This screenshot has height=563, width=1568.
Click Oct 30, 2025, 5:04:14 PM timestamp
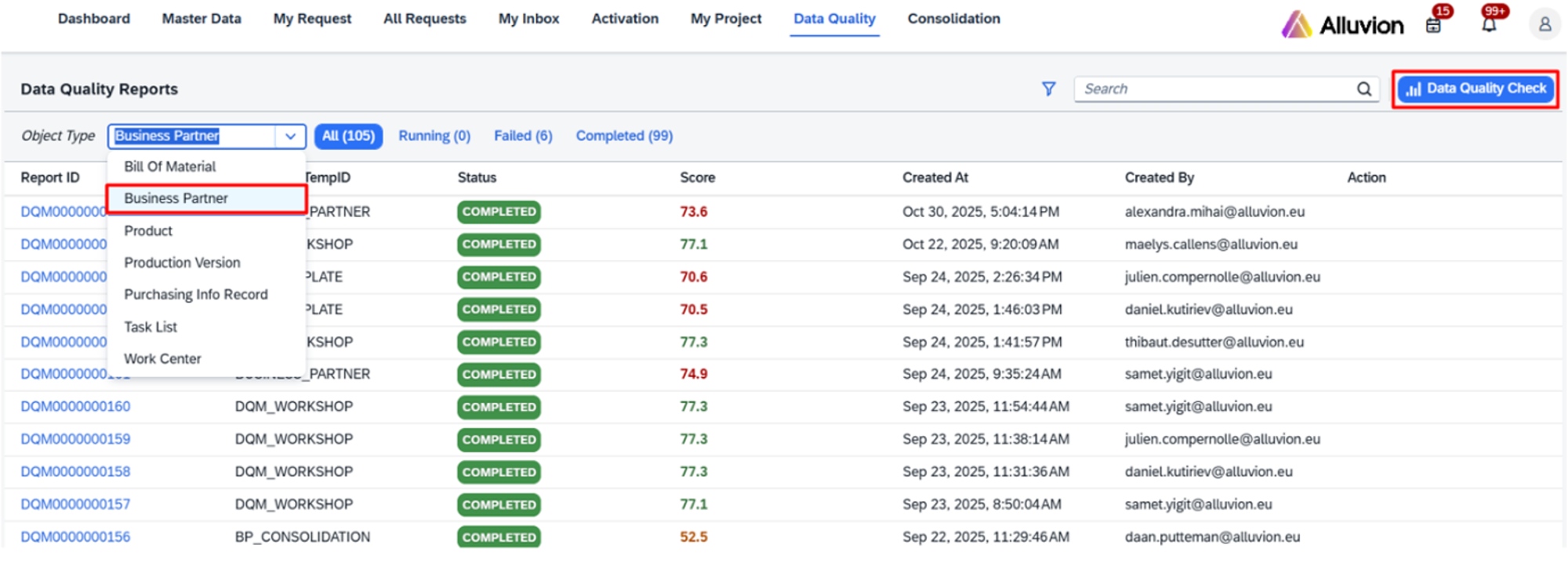pyautogui.click(x=981, y=212)
